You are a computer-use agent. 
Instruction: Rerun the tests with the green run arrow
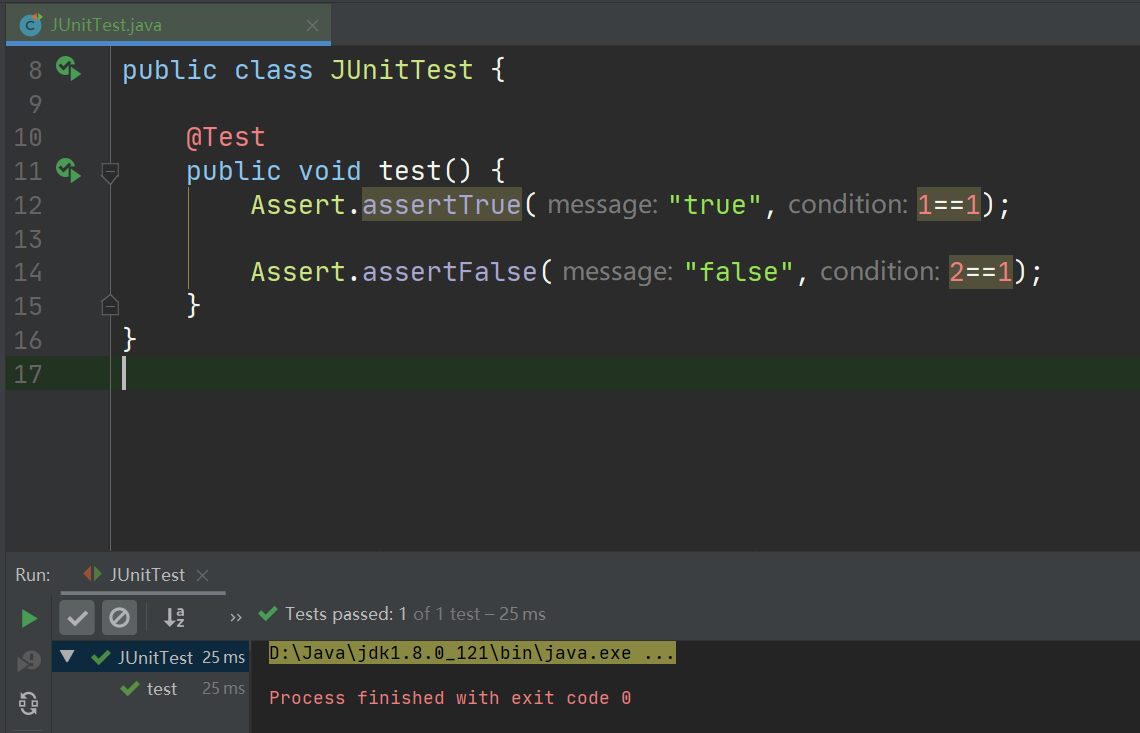pos(28,618)
